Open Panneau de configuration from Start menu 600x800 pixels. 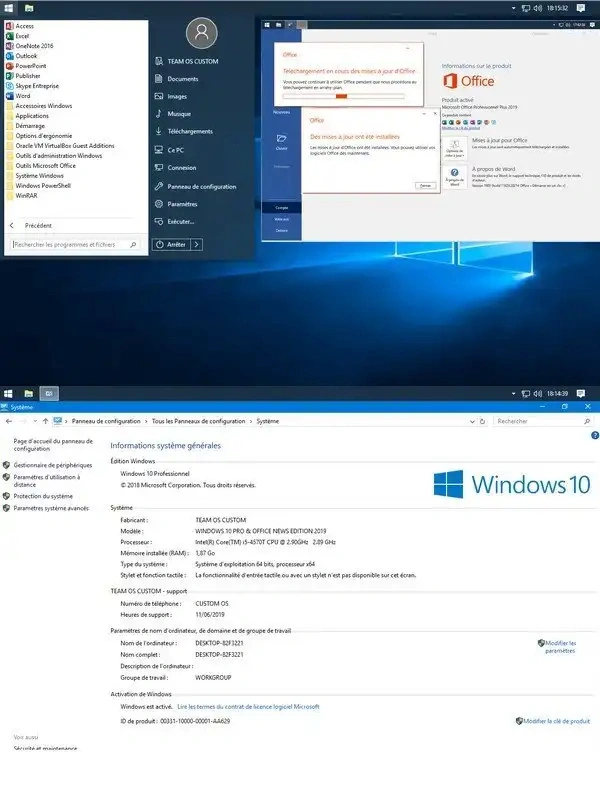[202, 187]
